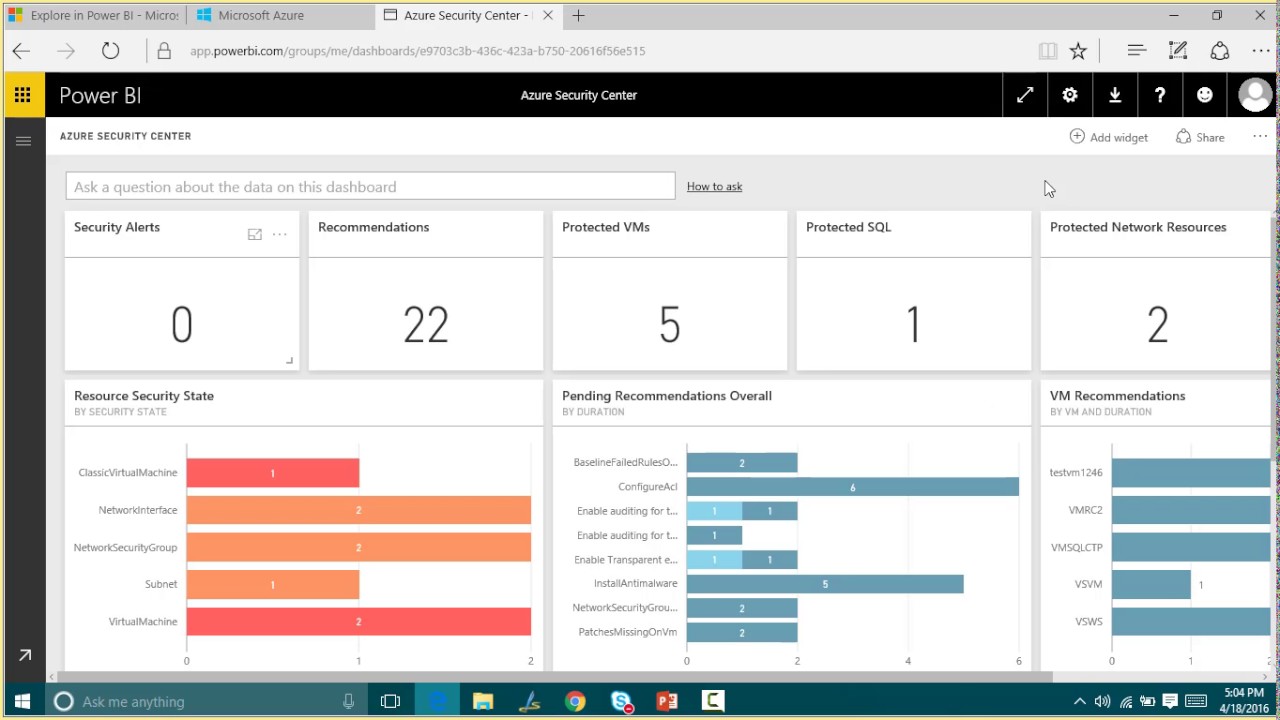Open a new browser tab
The width and height of the screenshot is (1280, 720).
[578, 15]
